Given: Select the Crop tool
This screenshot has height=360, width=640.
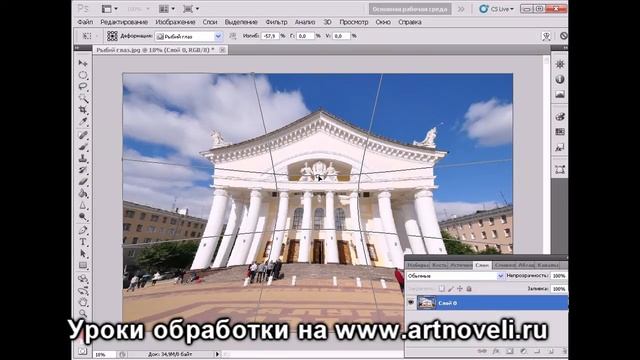Looking at the screenshot, I should coord(83,110).
